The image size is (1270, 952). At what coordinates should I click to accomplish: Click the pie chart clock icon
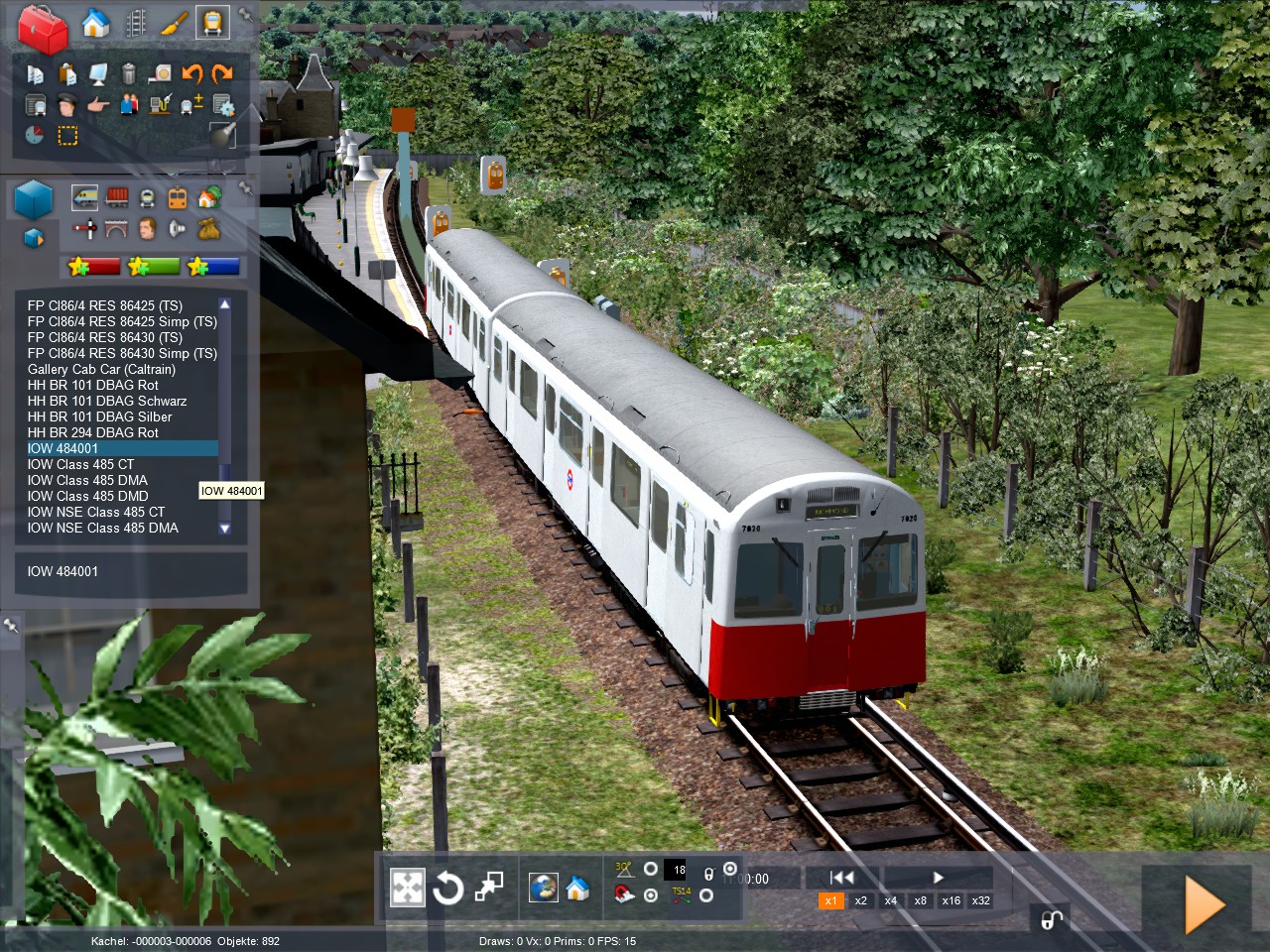[x=35, y=135]
